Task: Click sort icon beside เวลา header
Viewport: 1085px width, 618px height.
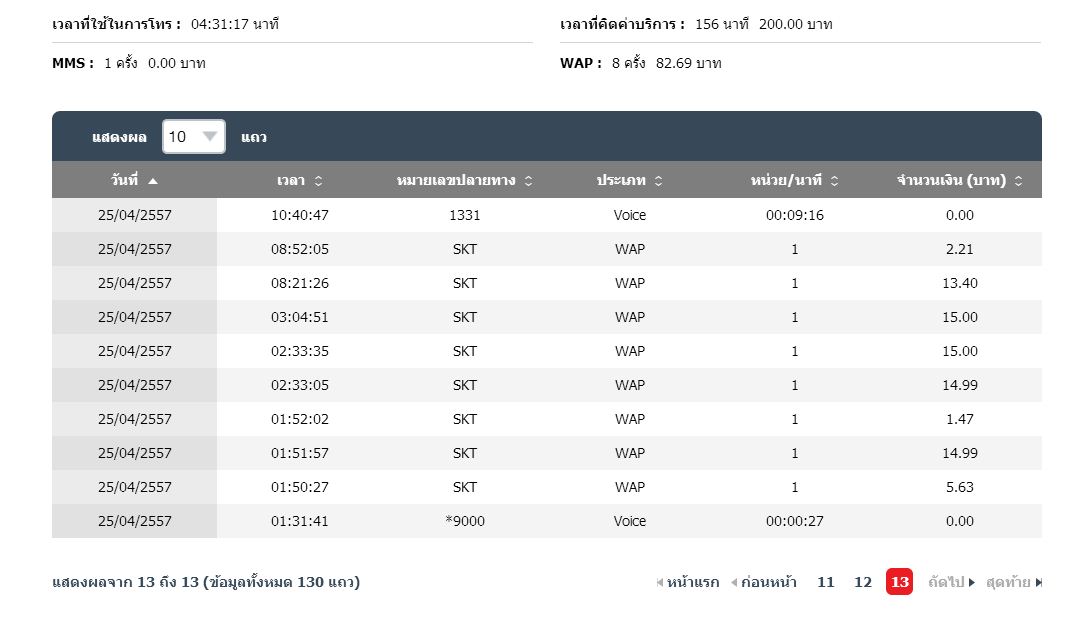Action: point(318,181)
